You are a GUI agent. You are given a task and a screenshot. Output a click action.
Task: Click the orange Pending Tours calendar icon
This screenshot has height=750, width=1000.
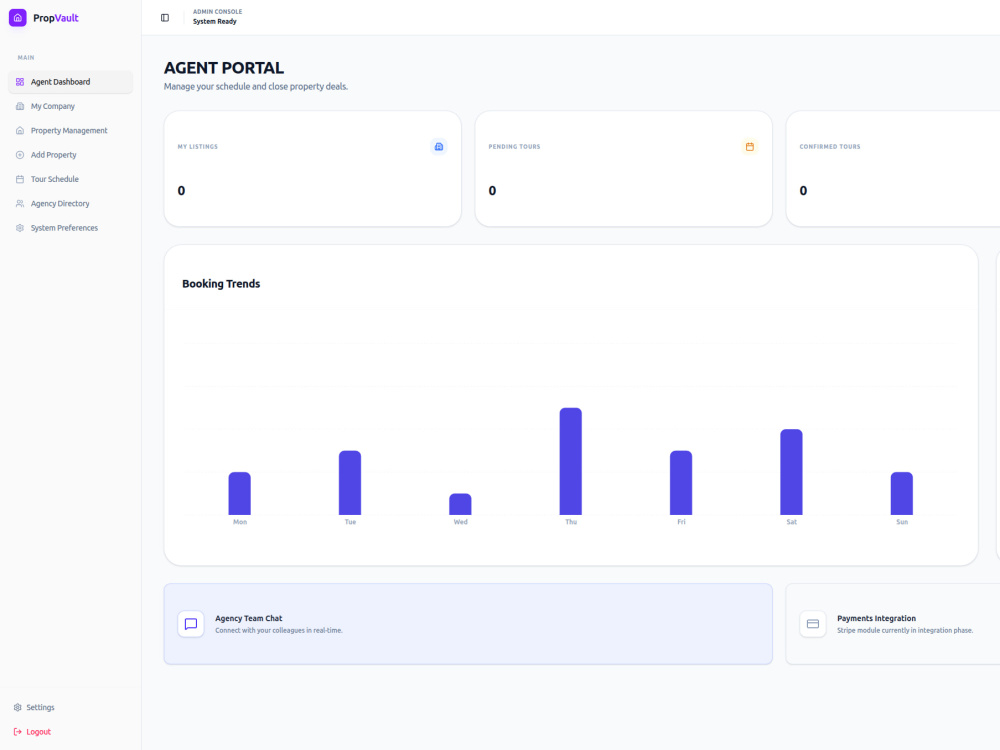pyautogui.click(x=750, y=147)
